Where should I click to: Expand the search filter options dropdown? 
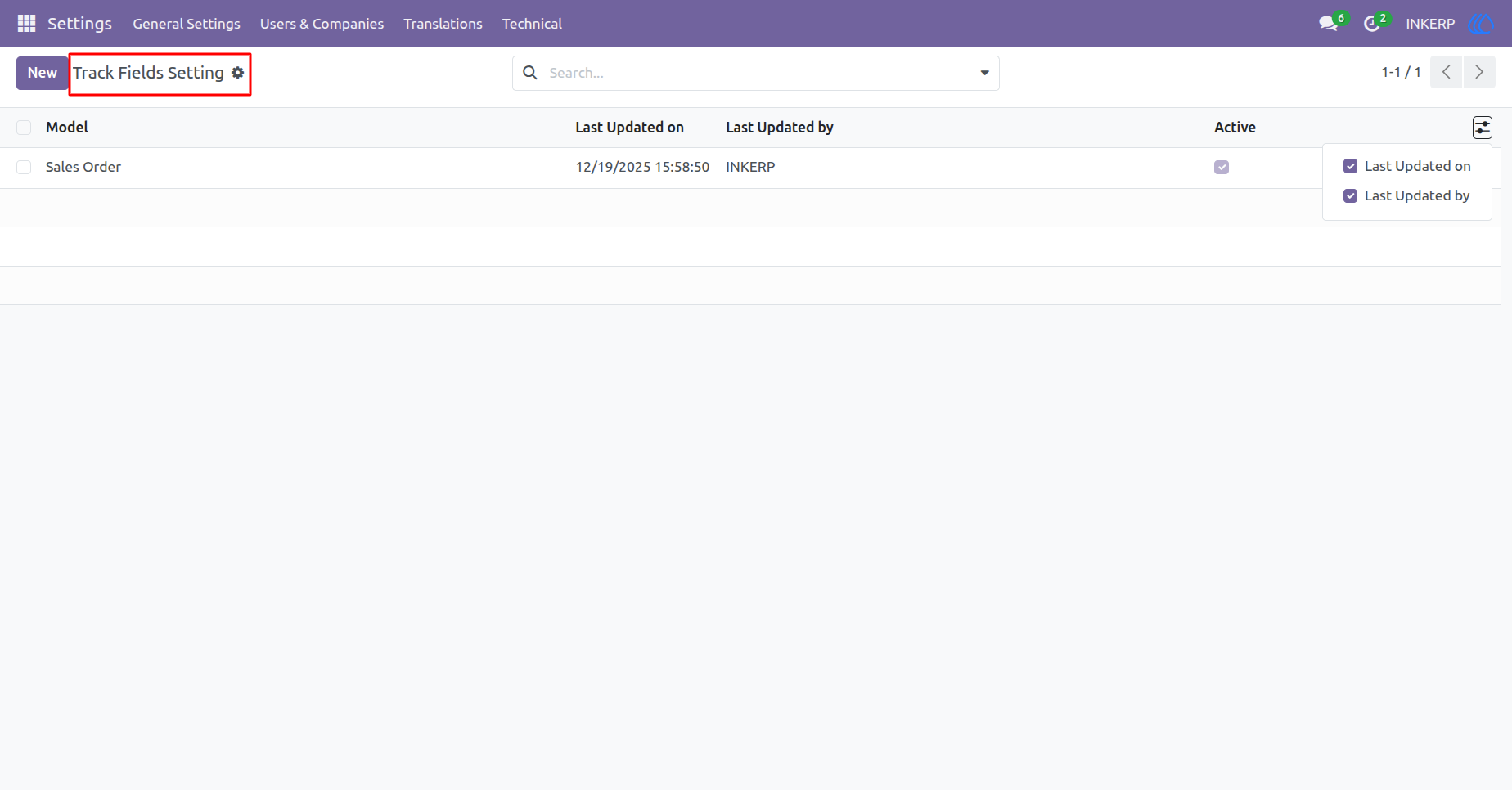[985, 73]
